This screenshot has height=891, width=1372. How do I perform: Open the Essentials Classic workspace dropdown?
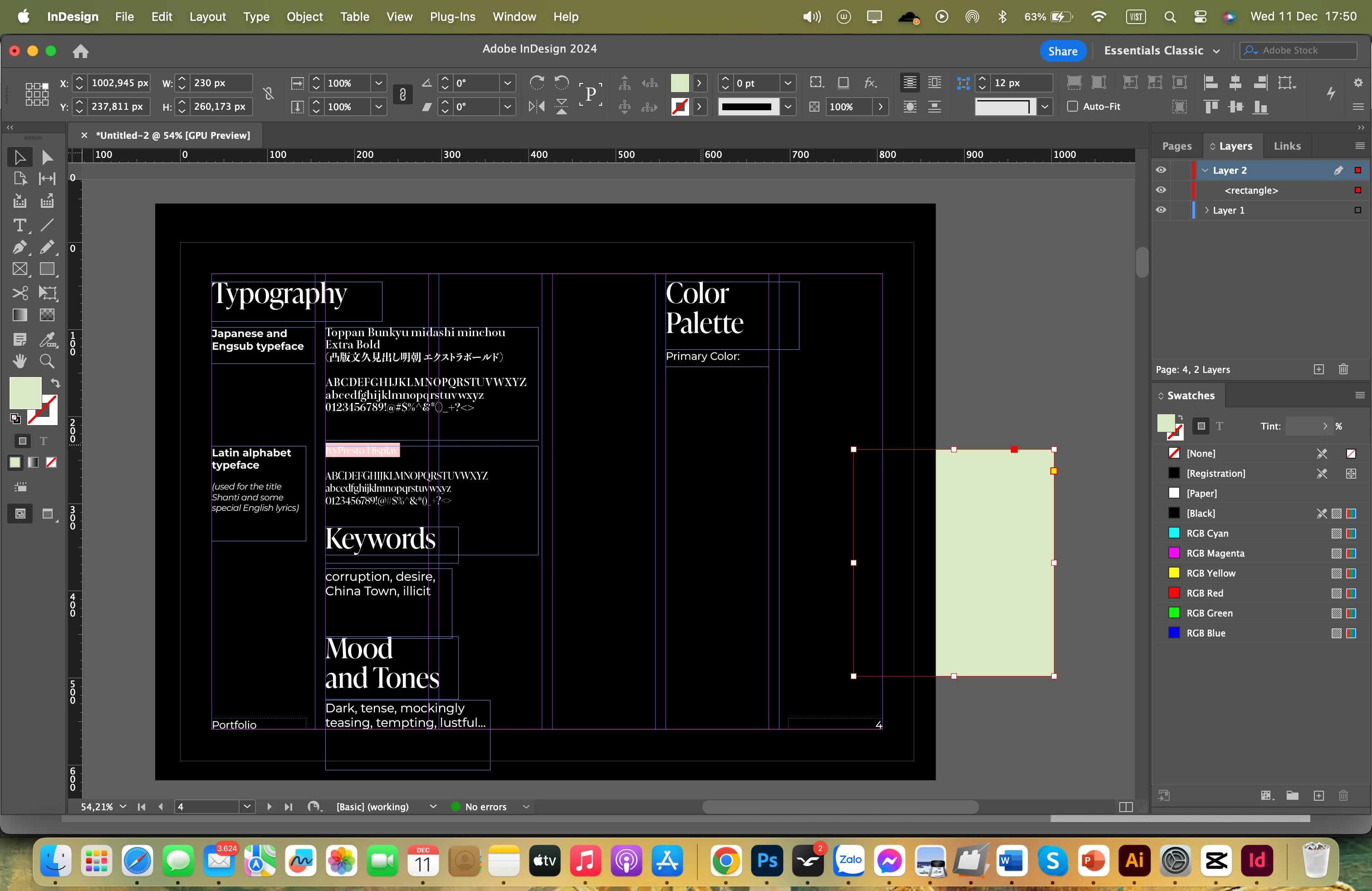coord(1161,51)
